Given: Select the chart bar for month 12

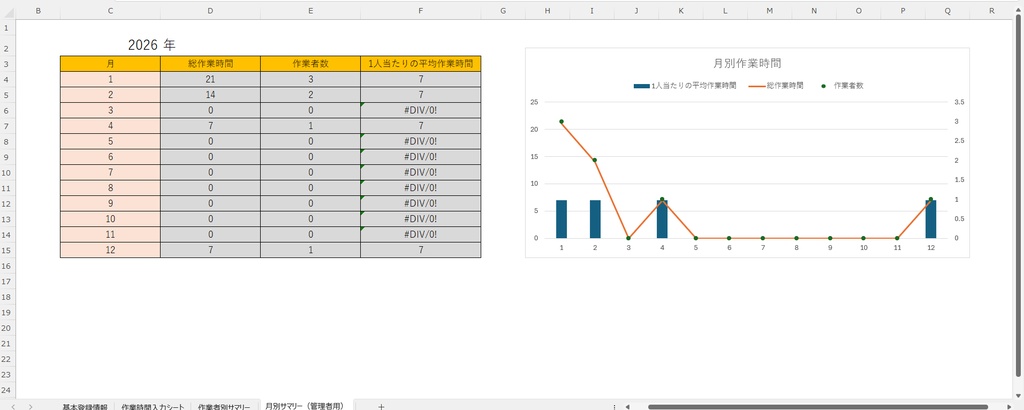Looking at the screenshot, I should click(931, 219).
